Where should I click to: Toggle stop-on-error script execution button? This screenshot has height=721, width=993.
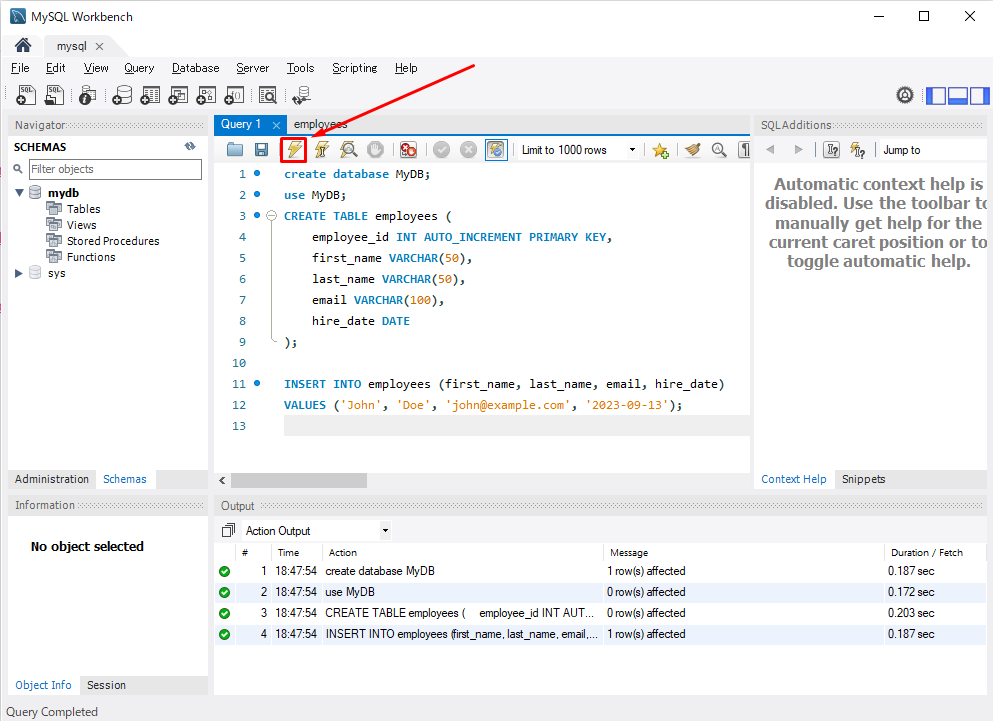pyautogui.click(x=408, y=150)
